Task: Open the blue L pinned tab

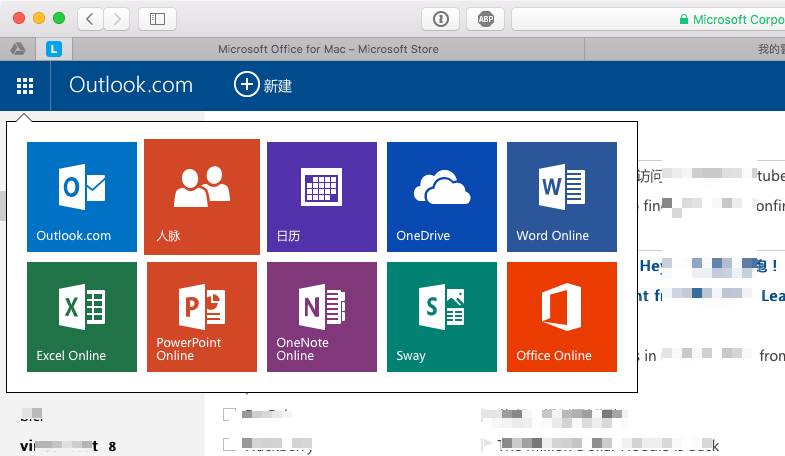Action: (54, 49)
